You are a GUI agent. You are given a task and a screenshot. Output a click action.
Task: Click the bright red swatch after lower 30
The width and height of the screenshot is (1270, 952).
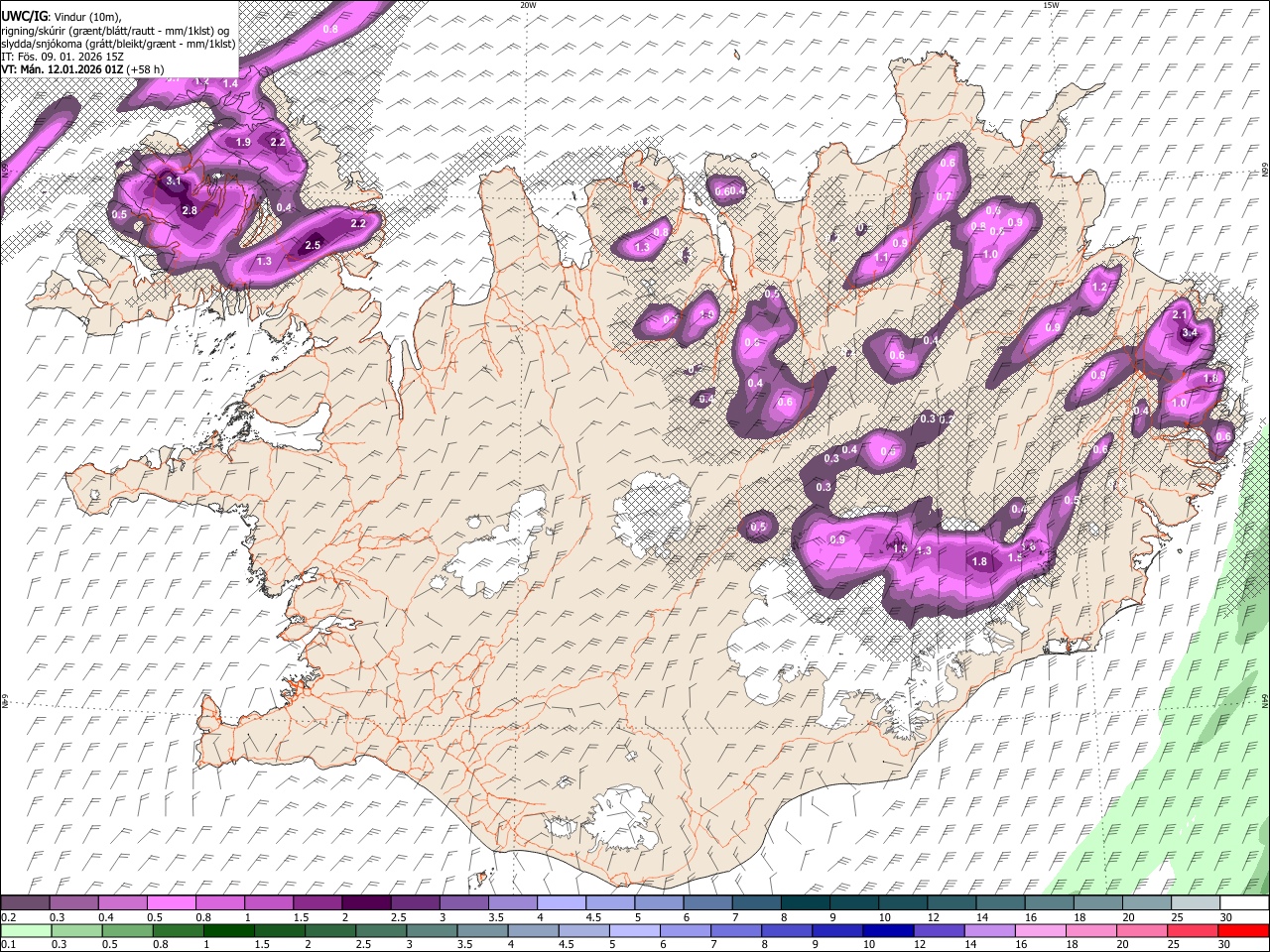1243,931
